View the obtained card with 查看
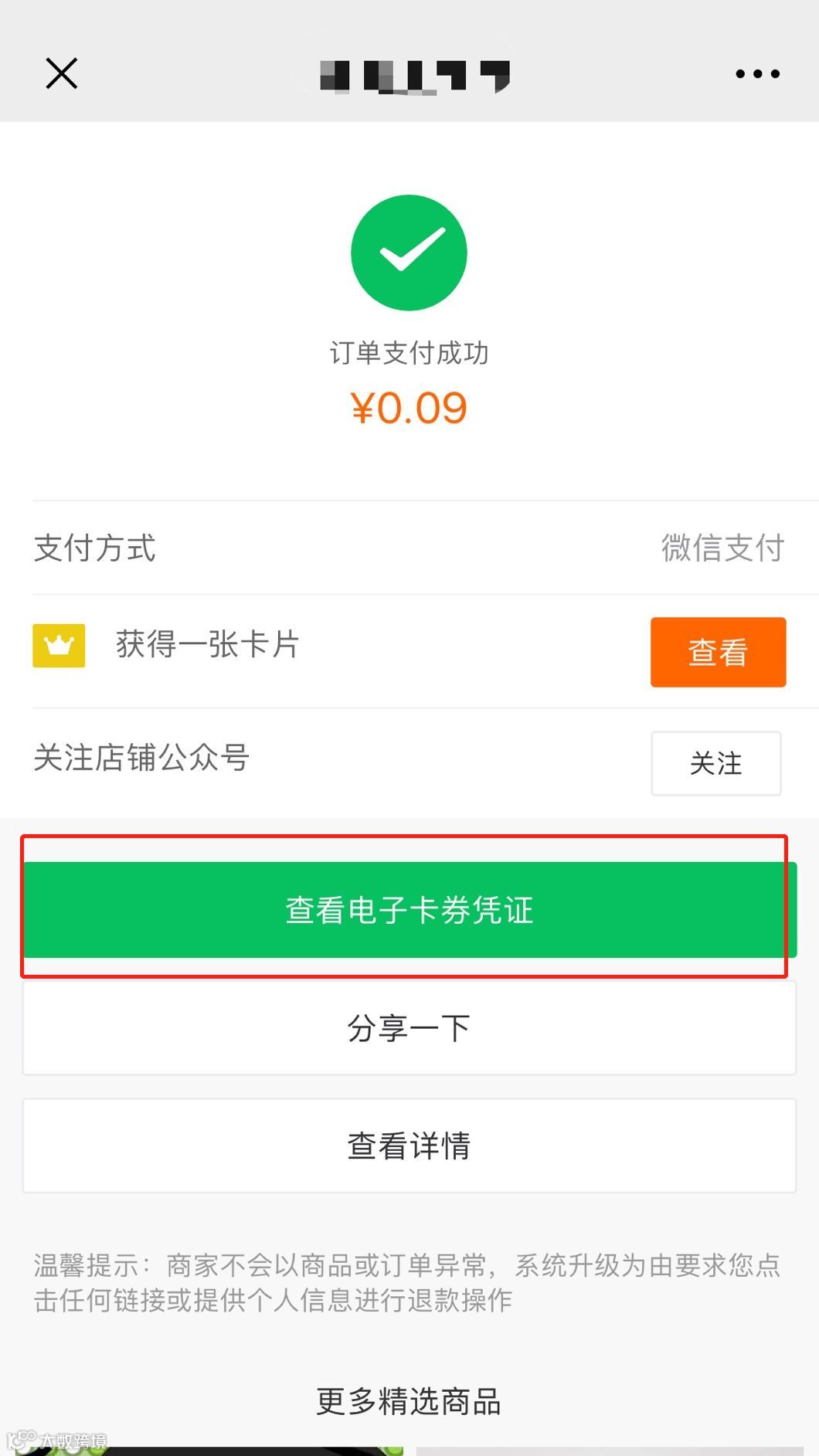 [718, 652]
